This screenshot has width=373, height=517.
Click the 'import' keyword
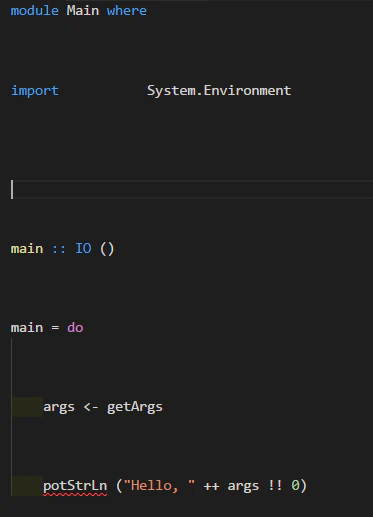[35, 91]
